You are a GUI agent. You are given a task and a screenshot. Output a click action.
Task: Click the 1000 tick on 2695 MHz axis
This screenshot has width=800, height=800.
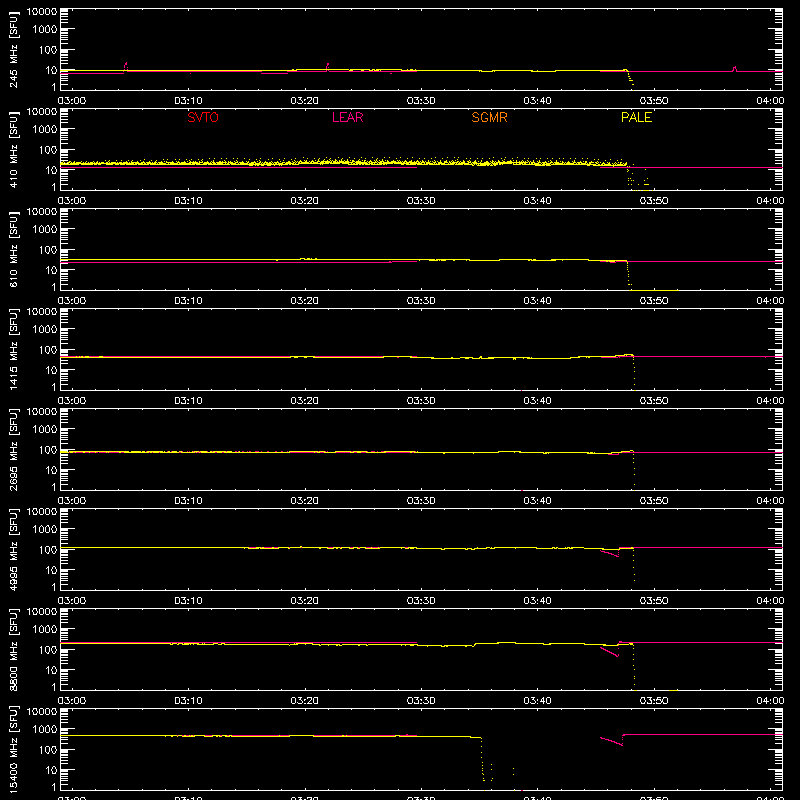click(x=45, y=430)
